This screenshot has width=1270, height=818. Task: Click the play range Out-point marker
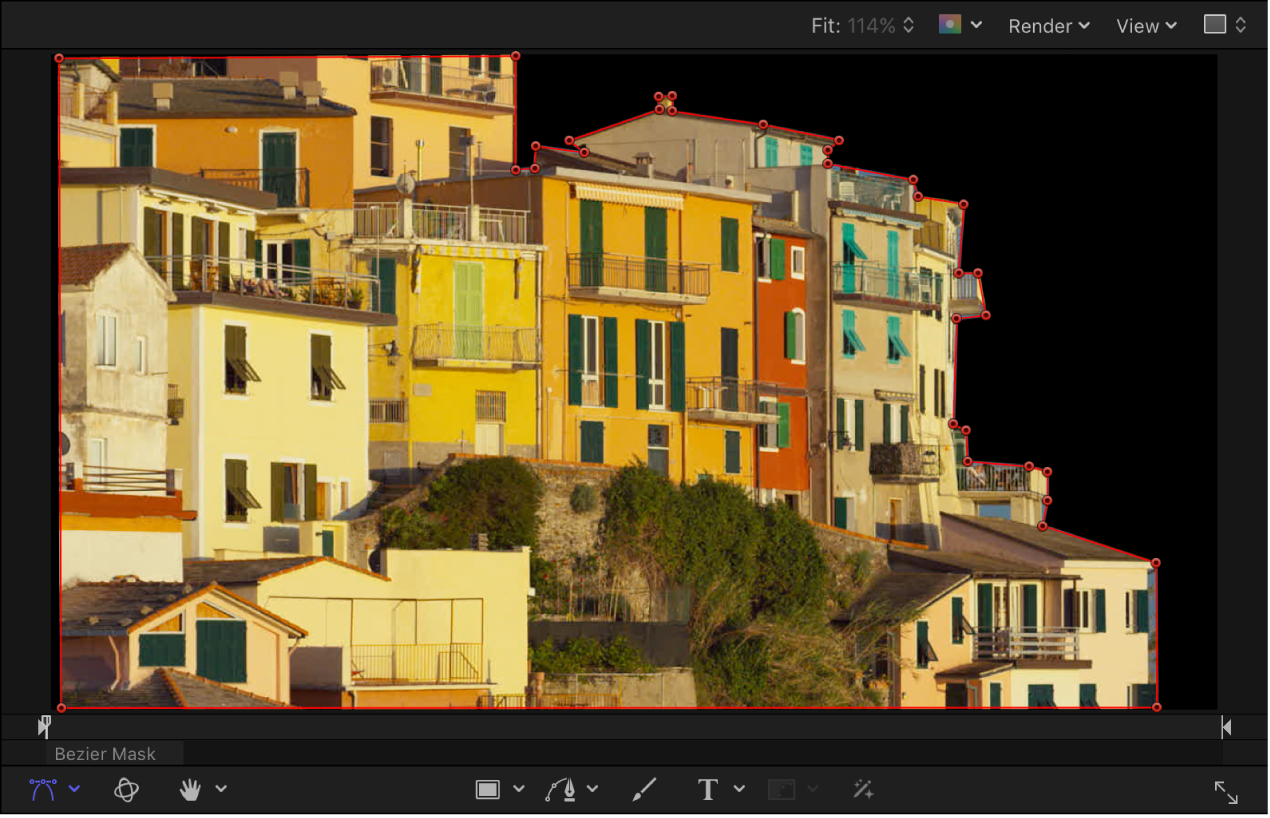point(1226,727)
